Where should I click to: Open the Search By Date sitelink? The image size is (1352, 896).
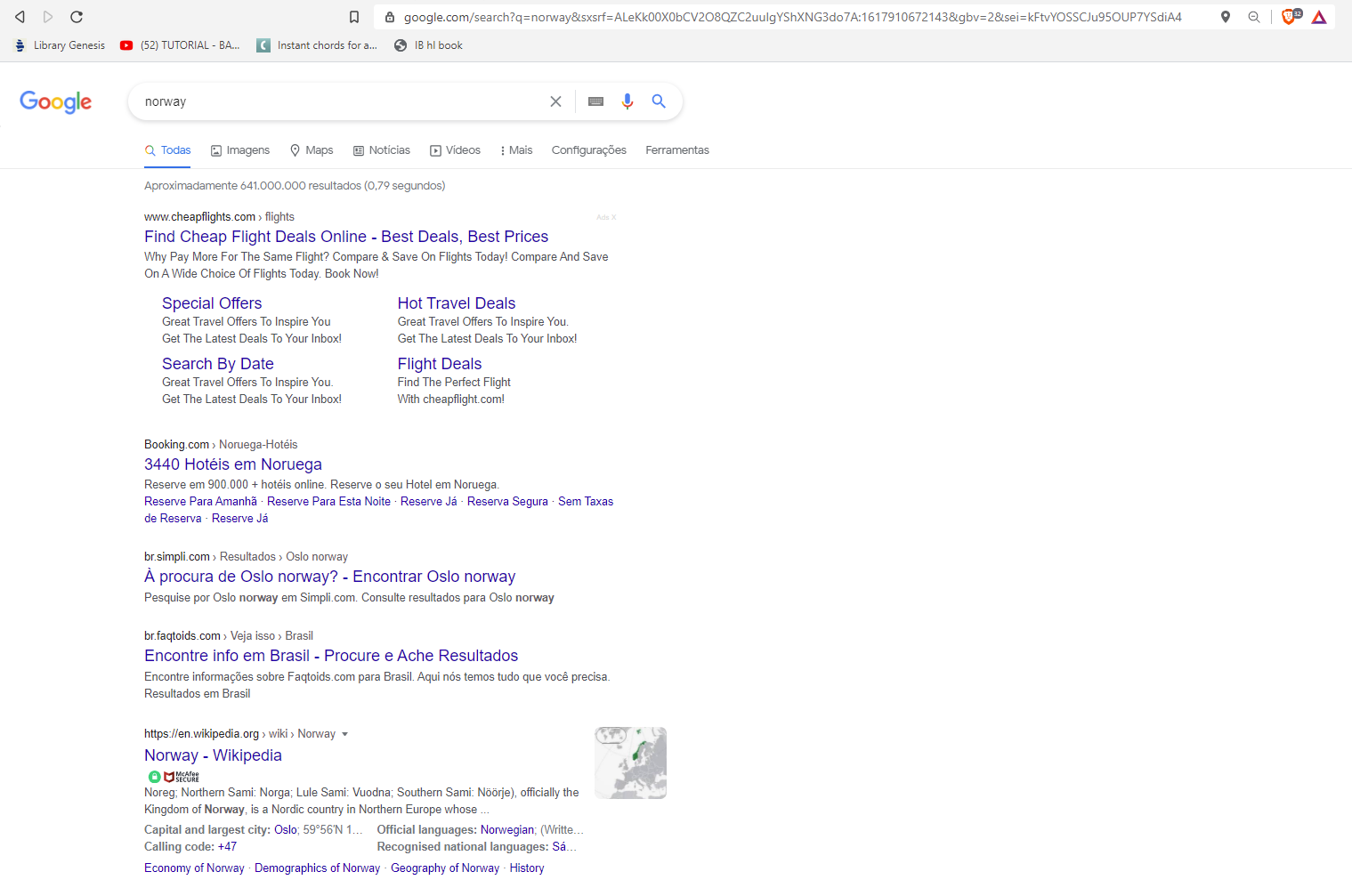click(x=218, y=364)
